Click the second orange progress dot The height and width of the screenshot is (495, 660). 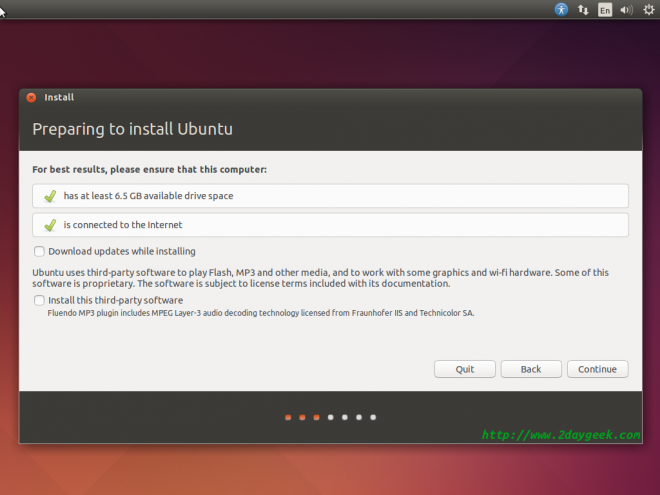(x=302, y=416)
